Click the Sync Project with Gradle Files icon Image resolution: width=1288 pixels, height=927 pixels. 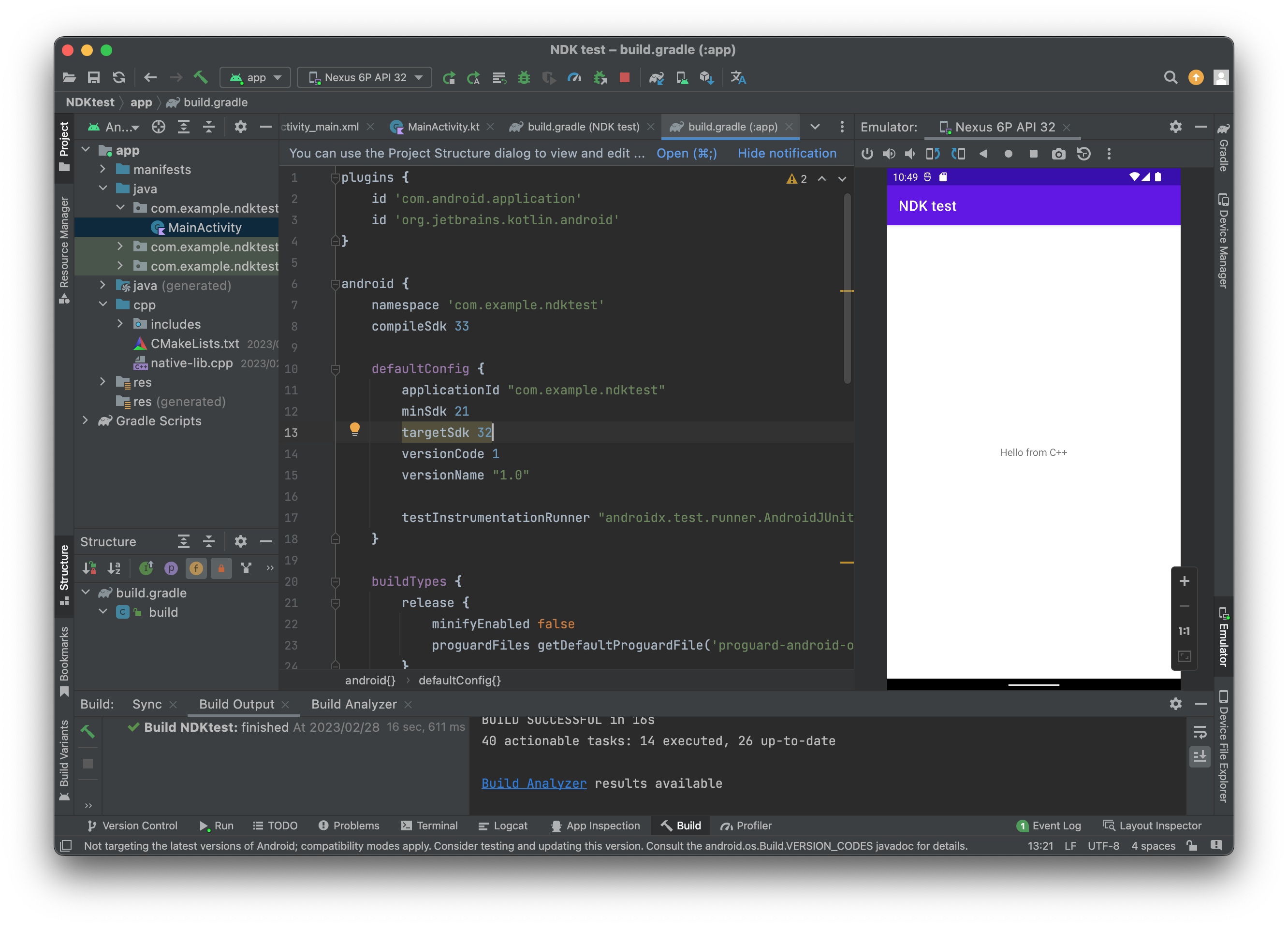(656, 78)
